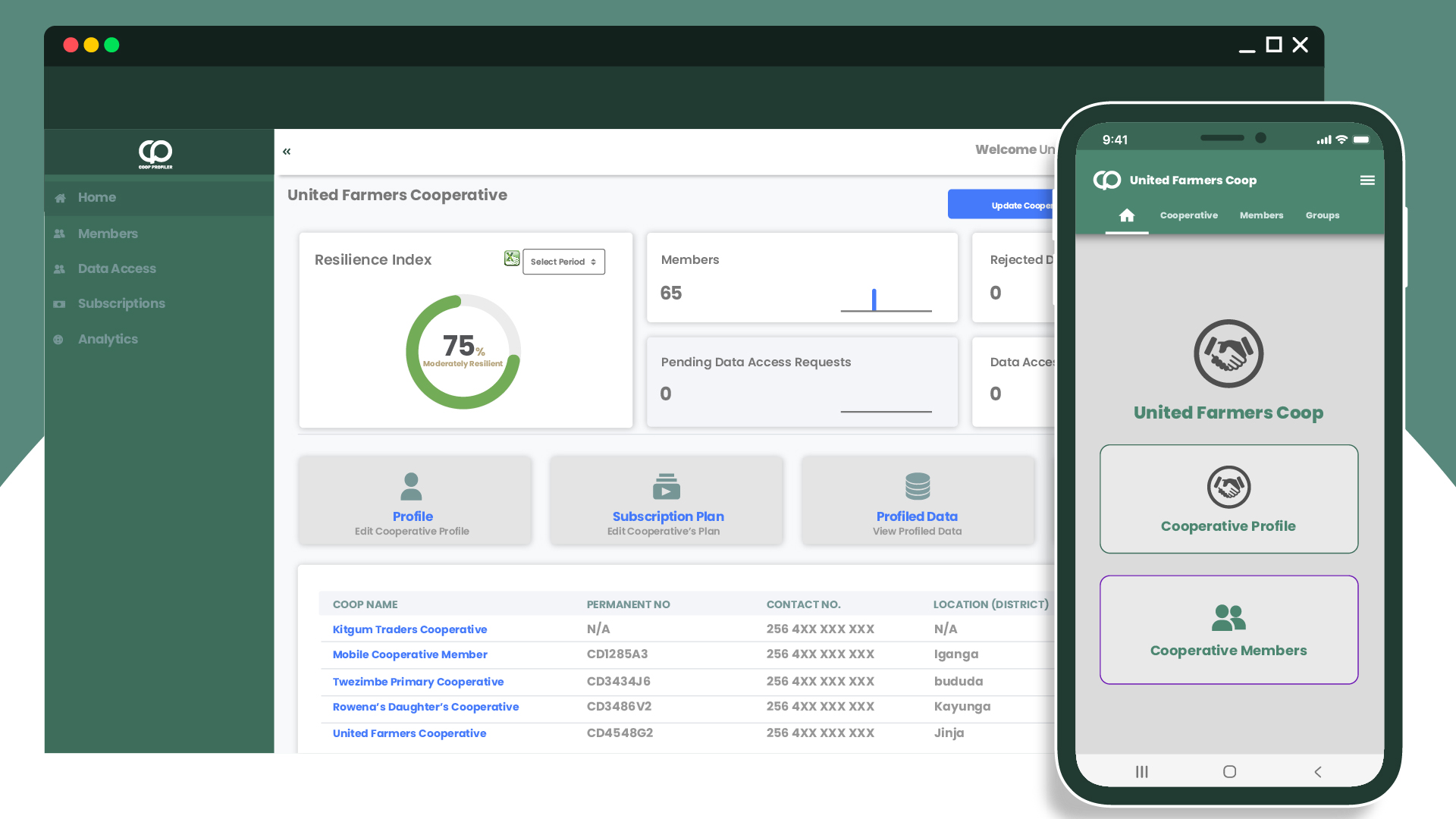Collapse the sidebar with the double chevron
1456x819 pixels.
pos(287,151)
